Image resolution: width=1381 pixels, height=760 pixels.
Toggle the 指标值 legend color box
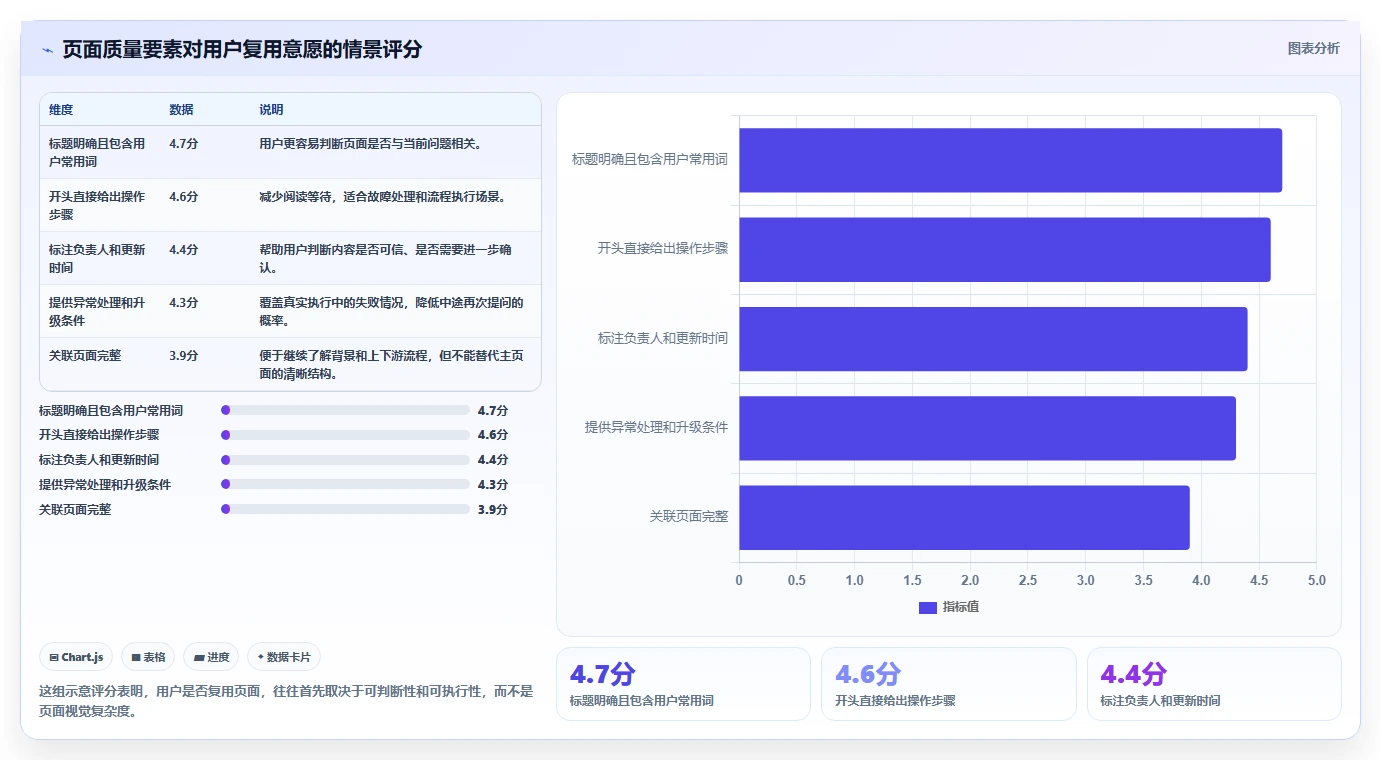coord(927,607)
